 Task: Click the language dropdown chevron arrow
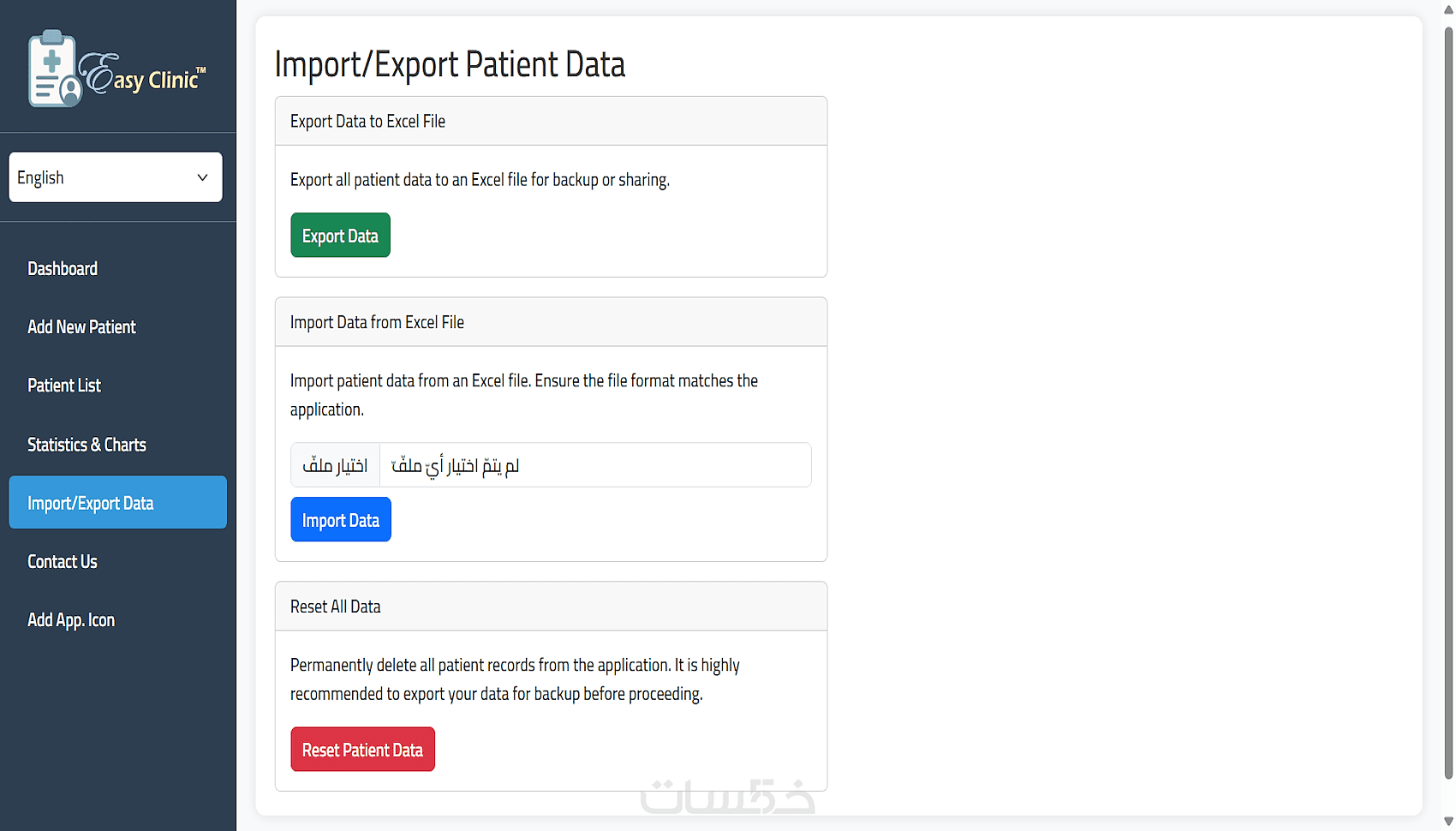203,177
